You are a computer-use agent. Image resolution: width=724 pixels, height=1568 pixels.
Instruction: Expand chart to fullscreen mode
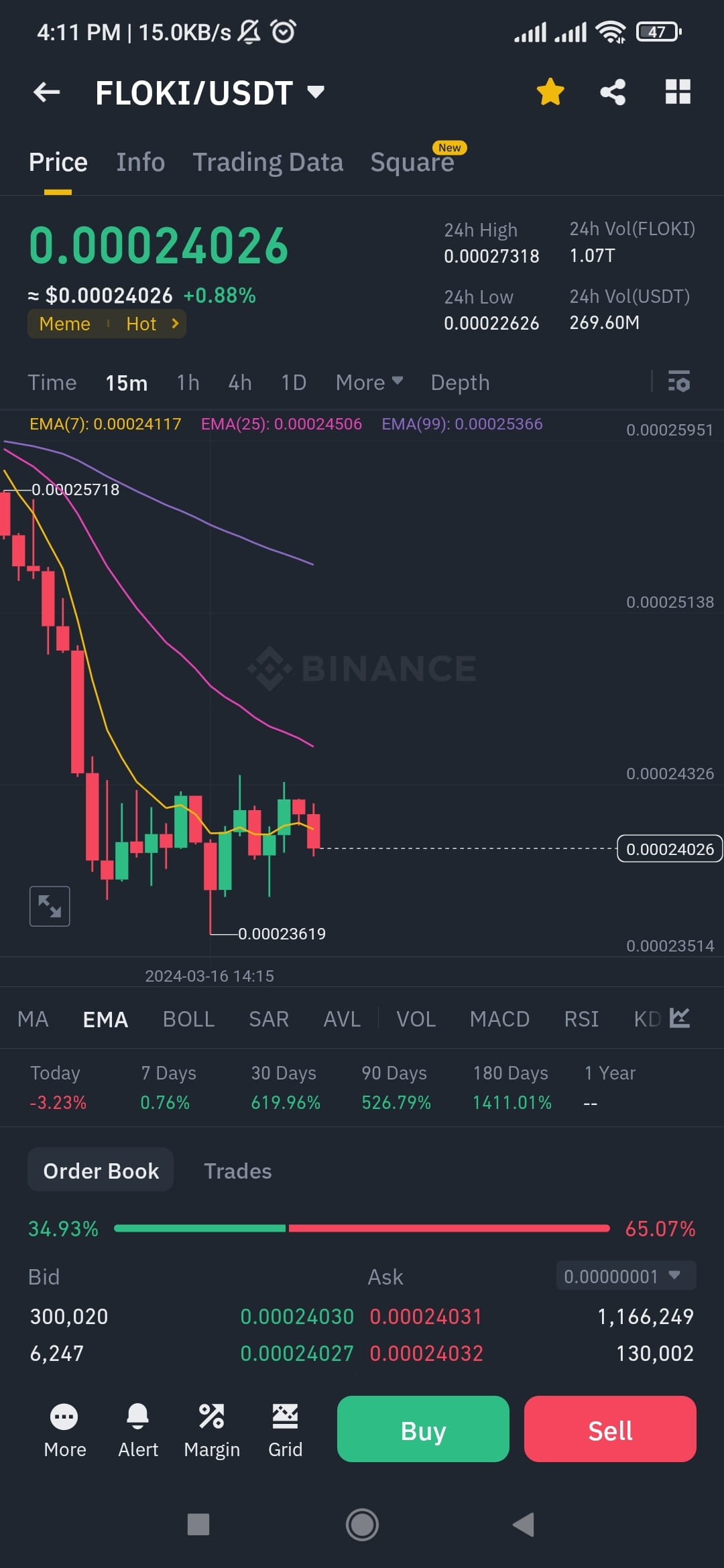coord(50,905)
